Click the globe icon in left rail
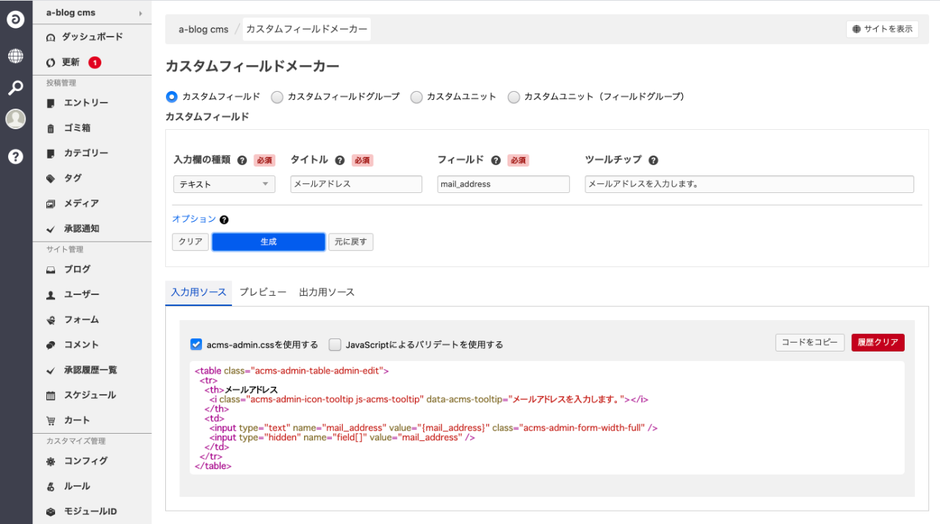Viewport: 940px width, 524px height. click(15, 56)
